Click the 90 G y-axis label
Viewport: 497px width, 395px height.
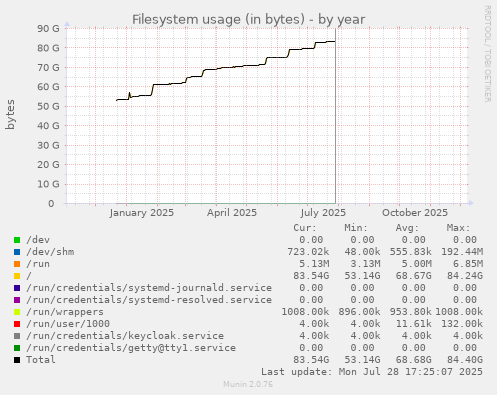48,29
